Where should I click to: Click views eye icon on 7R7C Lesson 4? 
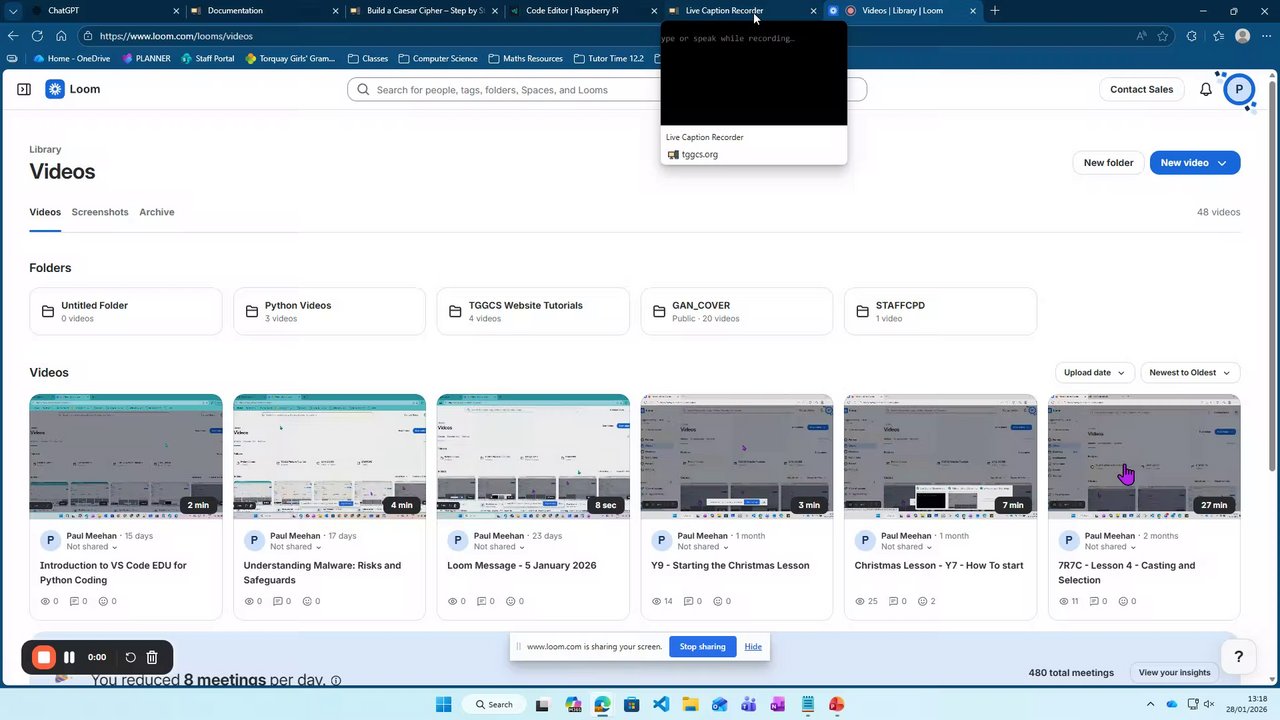(x=1065, y=601)
